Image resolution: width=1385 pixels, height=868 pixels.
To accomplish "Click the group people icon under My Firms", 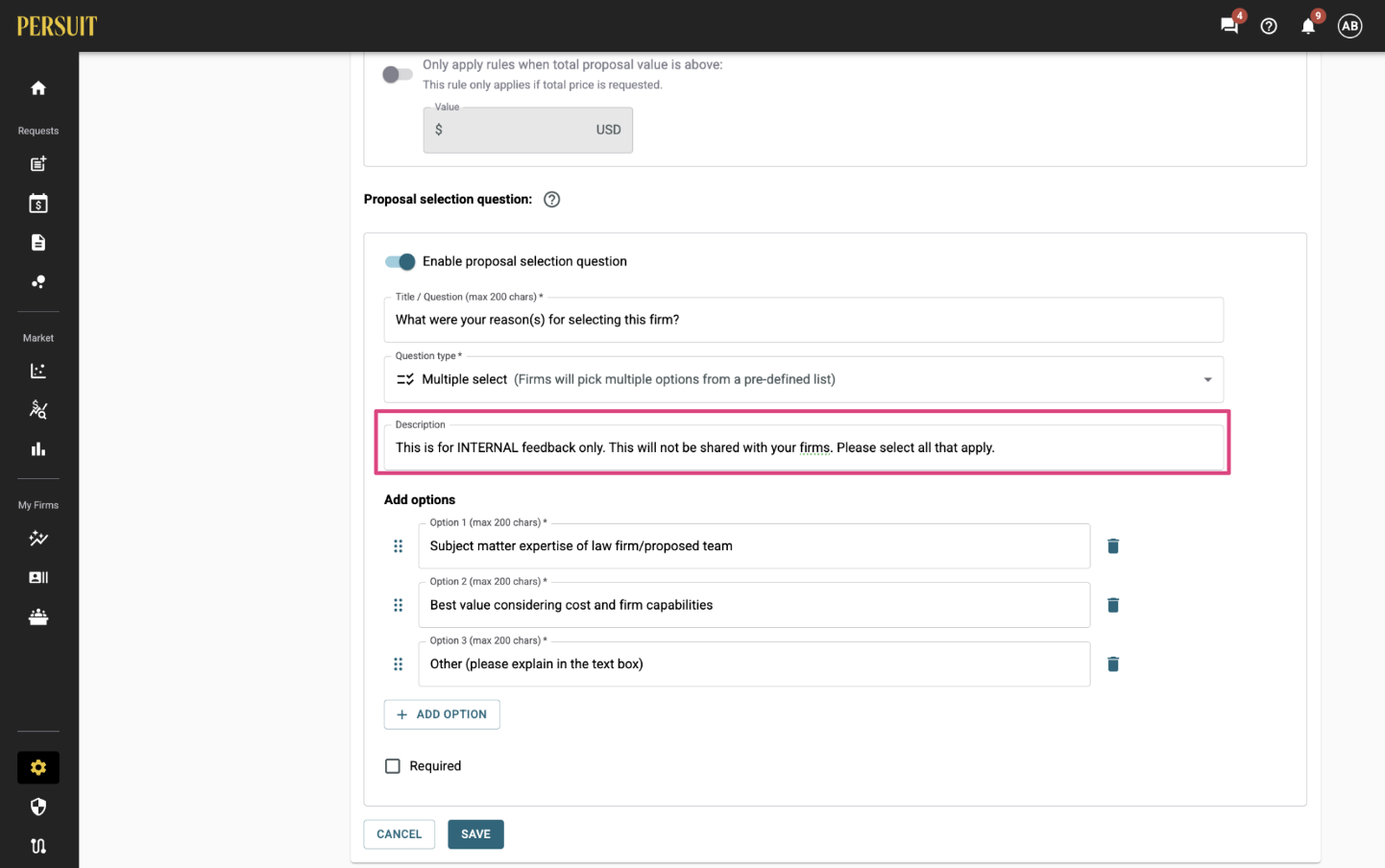I will 38,617.
